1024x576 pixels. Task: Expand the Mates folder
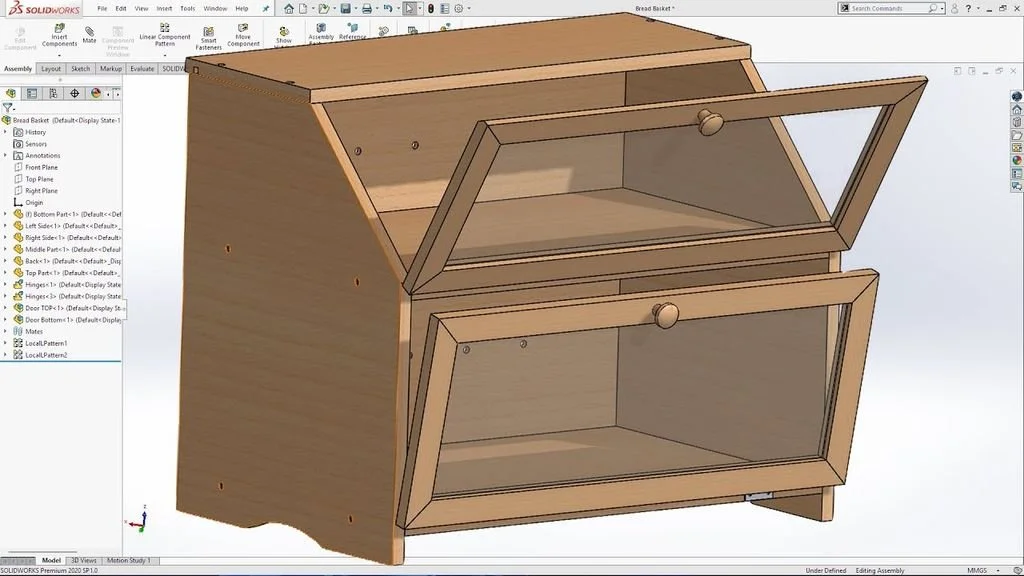pyautogui.click(x=5, y=331)
